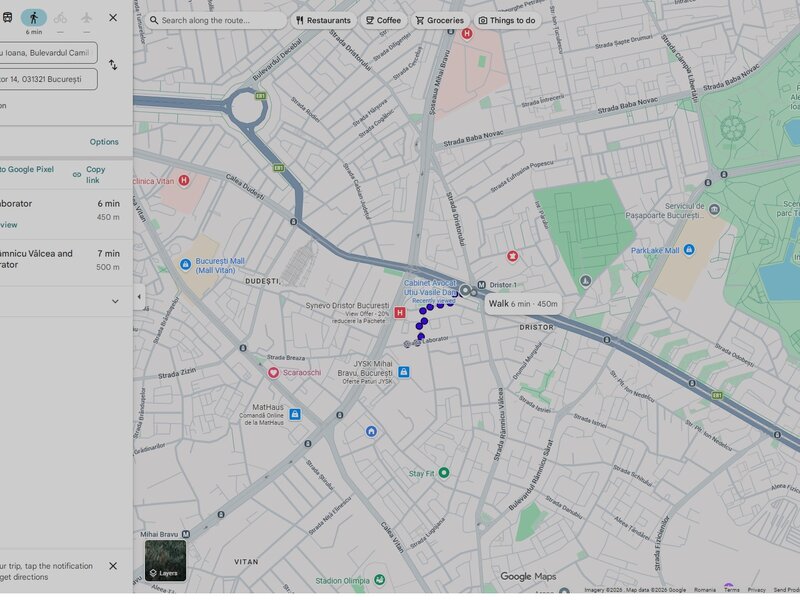This screenshot has width=800, height=600.
Task: Click the București Mall shopping pin
Action: click(185, 264)
